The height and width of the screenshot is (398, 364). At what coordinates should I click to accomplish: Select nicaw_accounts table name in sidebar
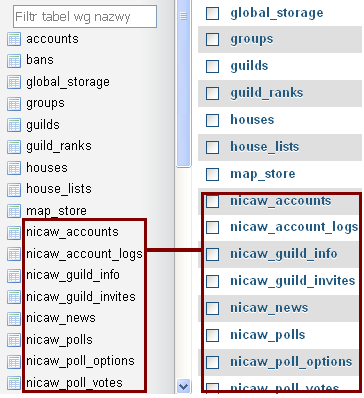[x=72, y=232]
